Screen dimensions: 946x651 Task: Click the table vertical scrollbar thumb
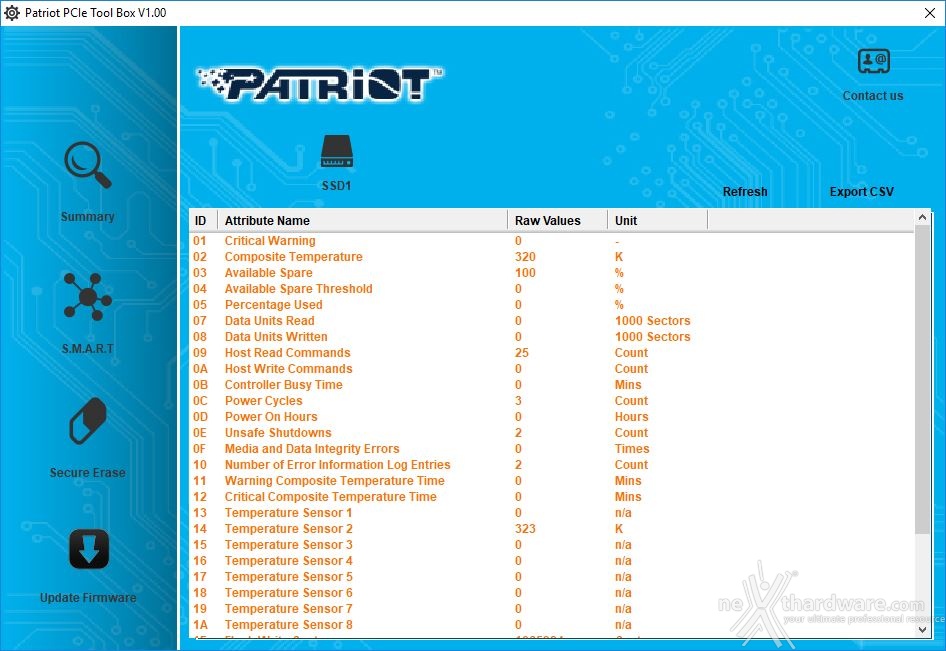pyautogui.click(x=922, y=379)
